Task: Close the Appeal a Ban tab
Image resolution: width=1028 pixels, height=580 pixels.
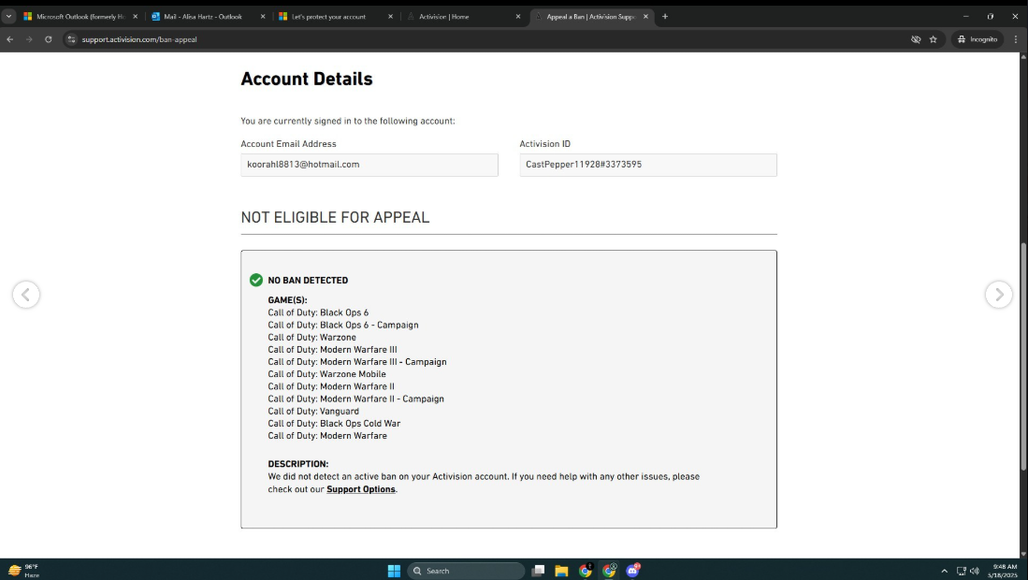Action: [x=646, y=16]
